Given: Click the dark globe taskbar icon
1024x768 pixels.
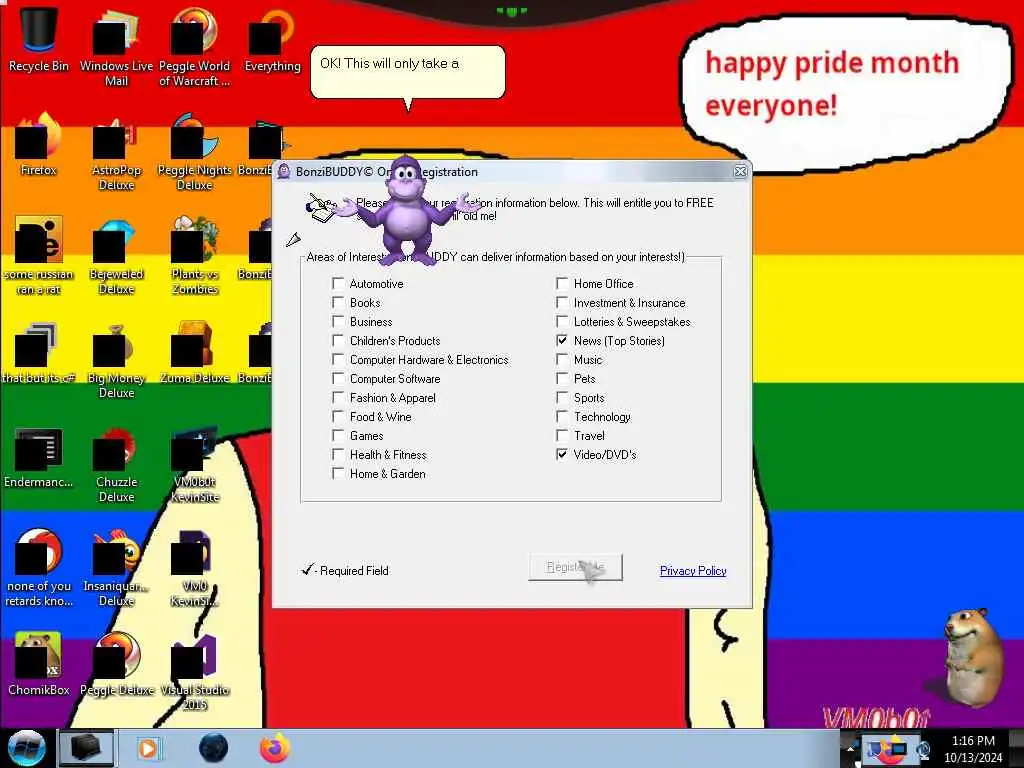Looking at the screenshot, I should pos(213,748).
